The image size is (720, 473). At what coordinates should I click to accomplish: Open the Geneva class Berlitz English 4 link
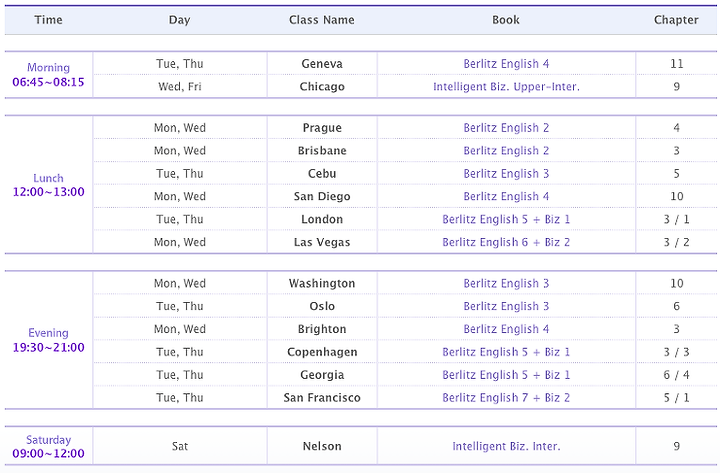click(506, 64)
